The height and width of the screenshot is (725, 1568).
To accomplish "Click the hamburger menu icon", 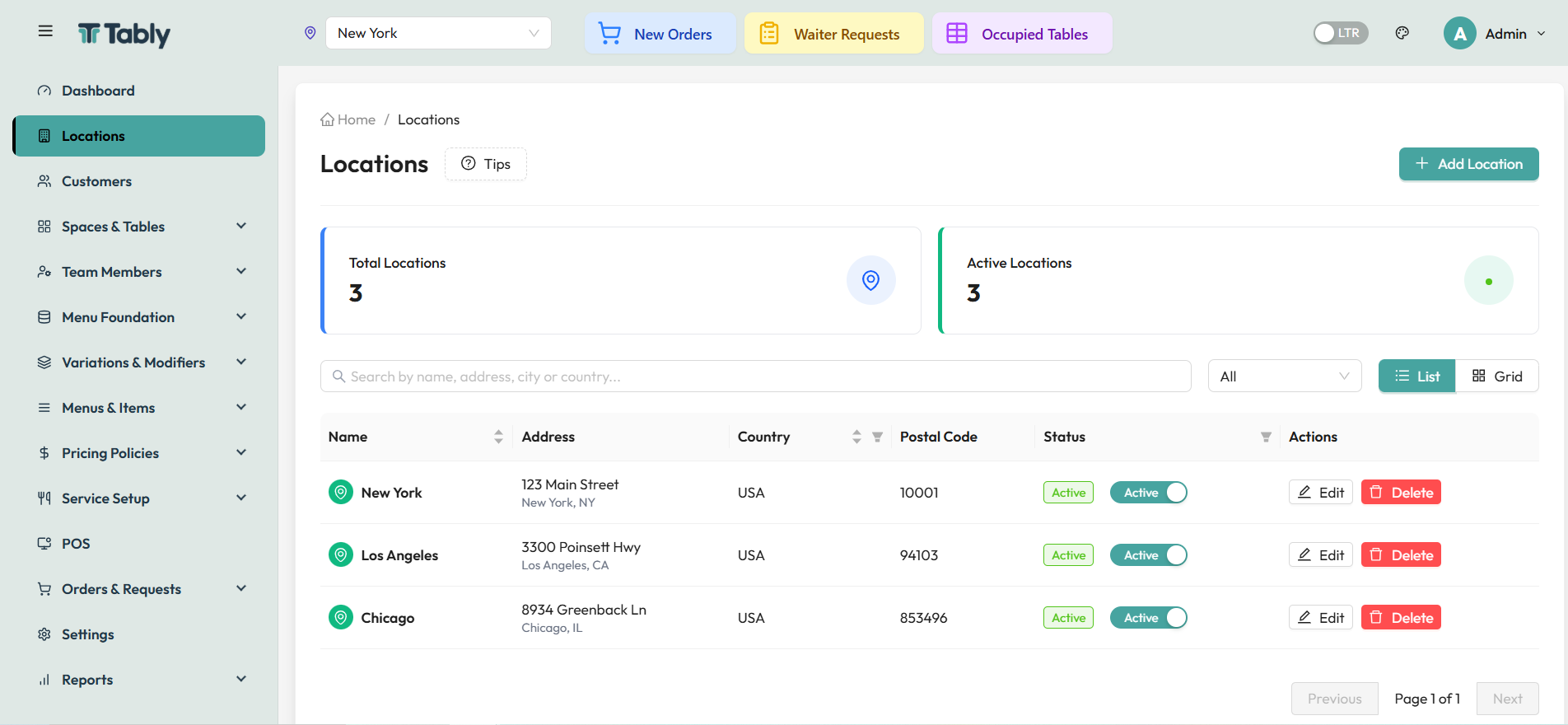I will coord(45,31).
